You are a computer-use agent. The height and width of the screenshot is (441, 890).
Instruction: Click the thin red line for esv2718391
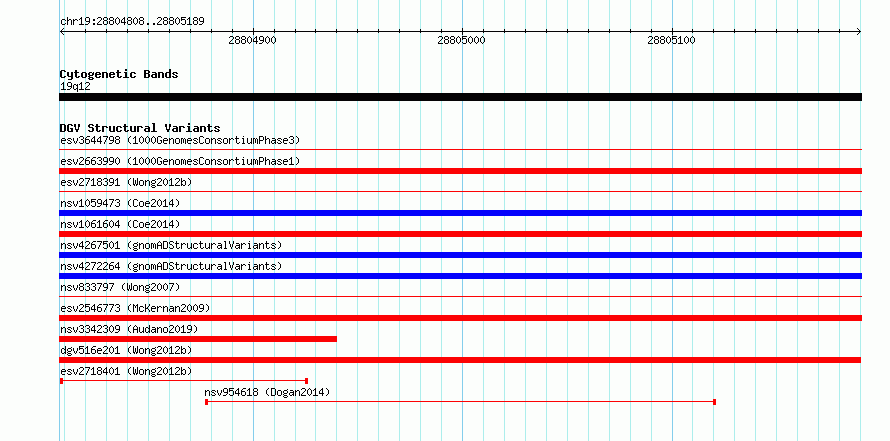click(x=460, y=192)
